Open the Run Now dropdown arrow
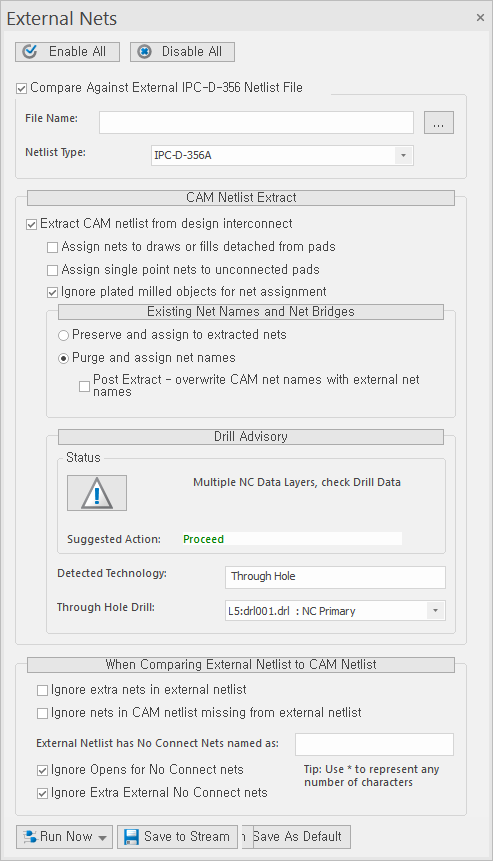 (x=103, y=838)
